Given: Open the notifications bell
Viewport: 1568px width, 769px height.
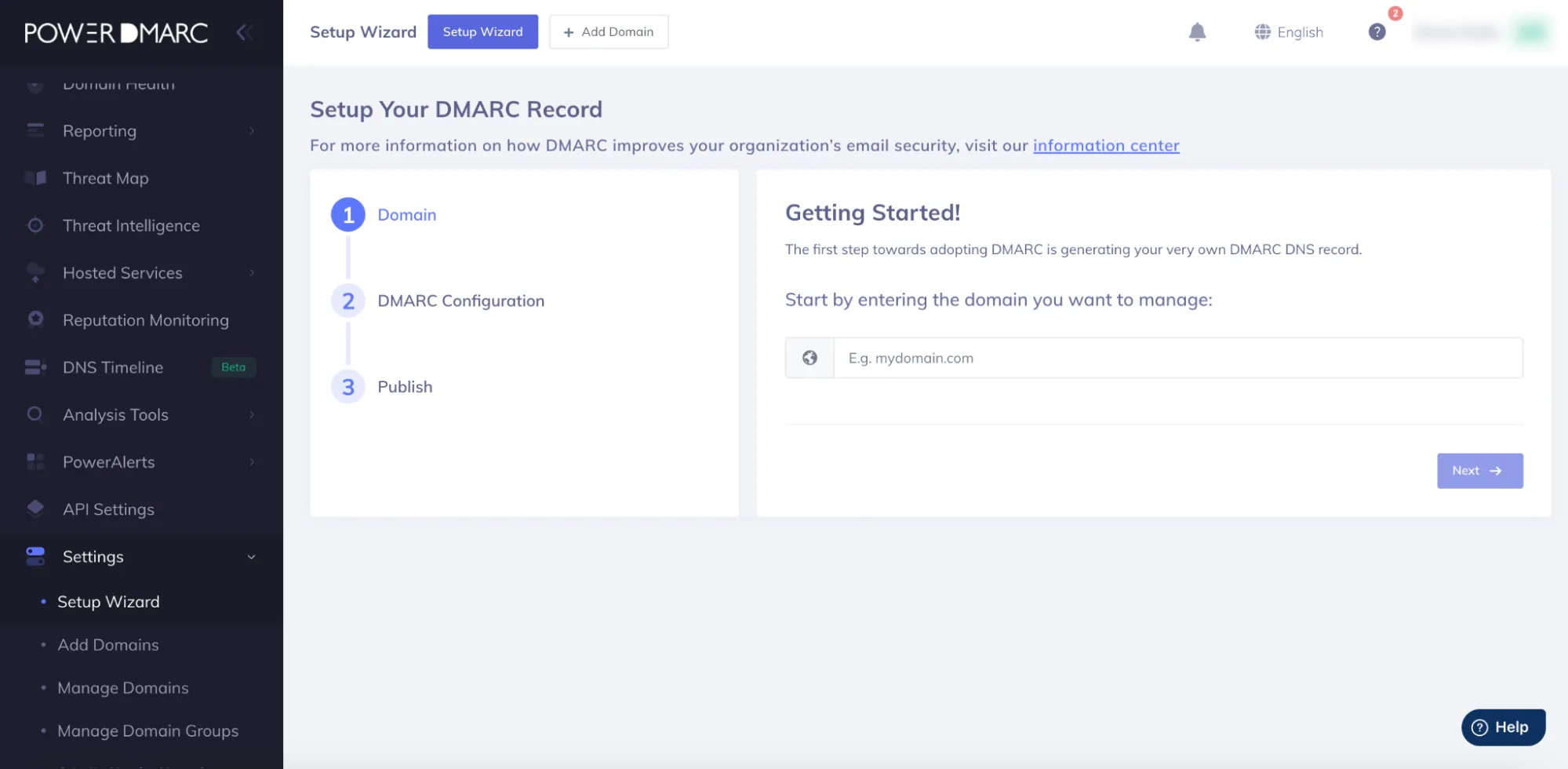Looking at the screenshot, I should [1197, 32].
